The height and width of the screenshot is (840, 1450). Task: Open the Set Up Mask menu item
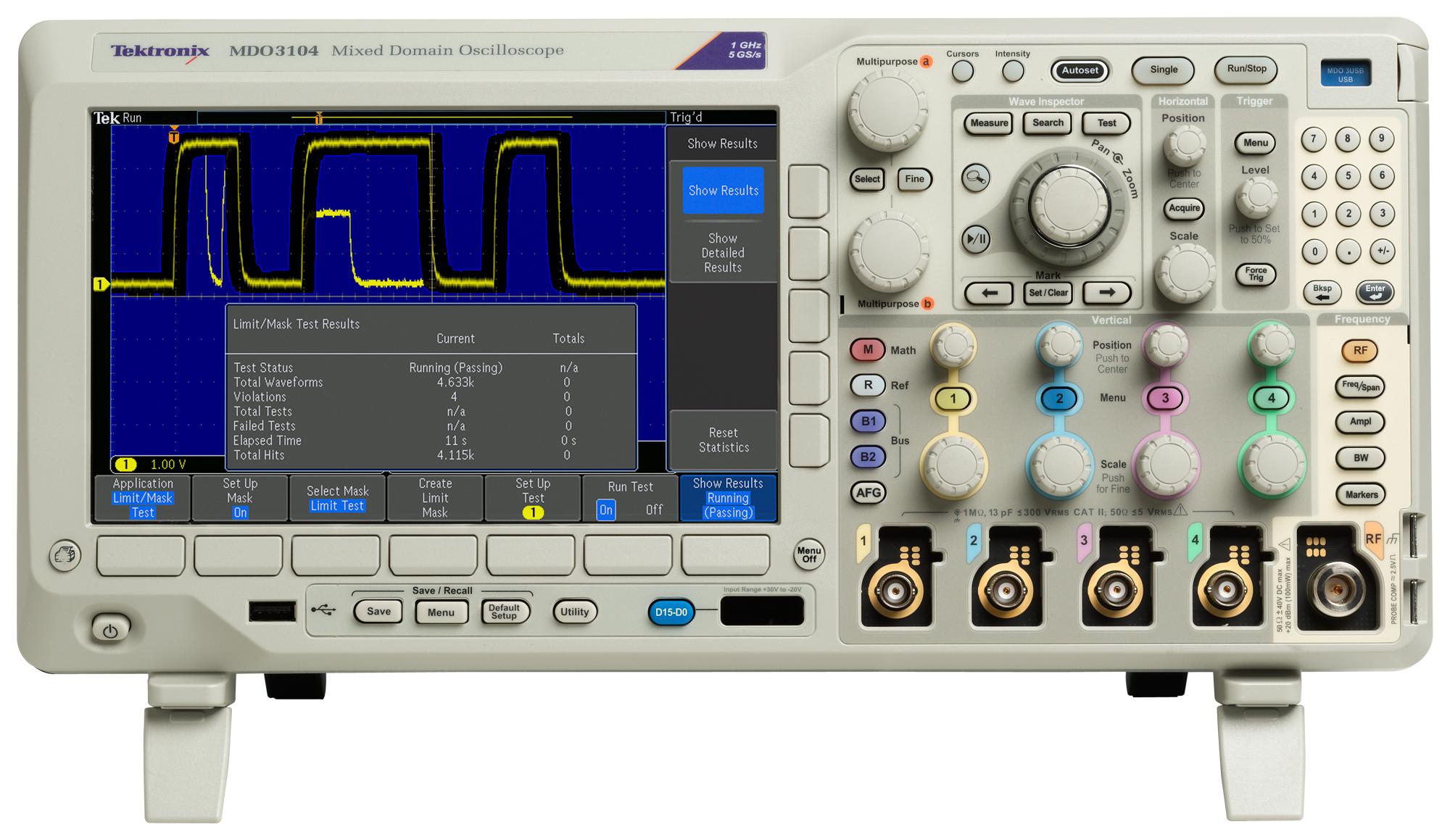240,498
